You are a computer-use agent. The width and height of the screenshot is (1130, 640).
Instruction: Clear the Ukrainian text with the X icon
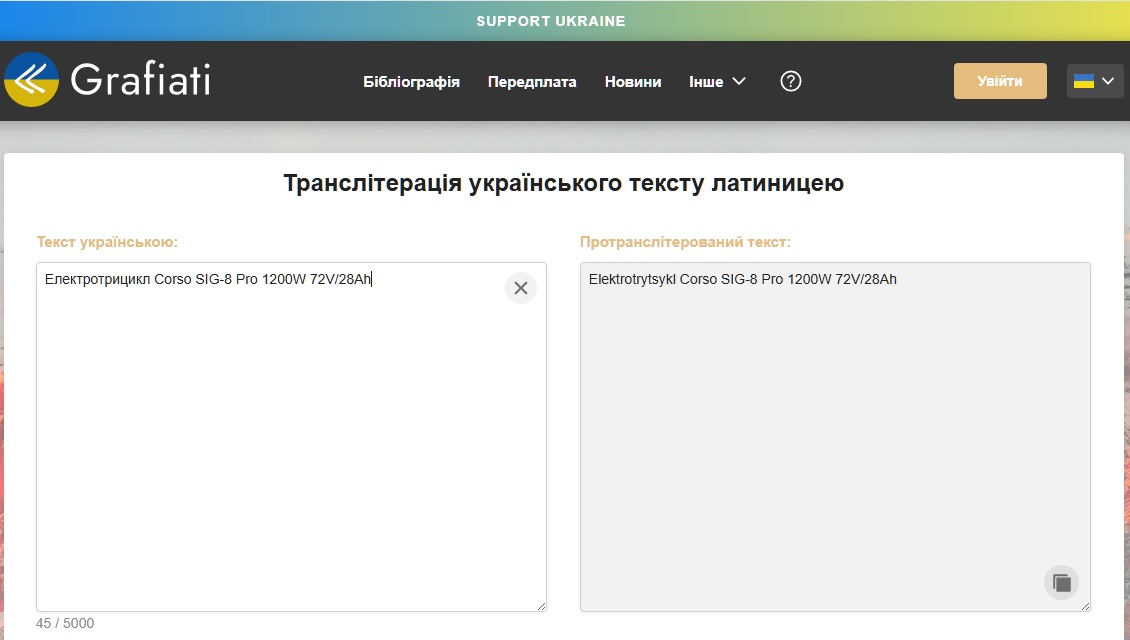pyautogui.click(x=521, y=288)
